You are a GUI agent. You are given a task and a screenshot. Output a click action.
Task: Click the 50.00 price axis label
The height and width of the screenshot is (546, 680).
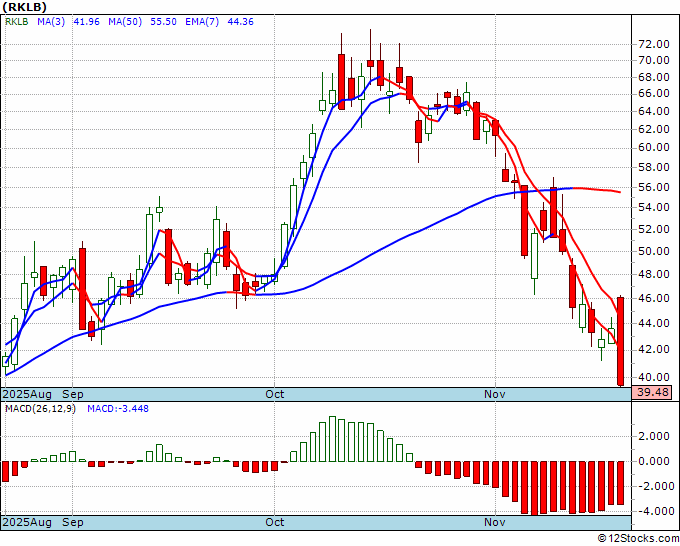click(x=654, y=251)
